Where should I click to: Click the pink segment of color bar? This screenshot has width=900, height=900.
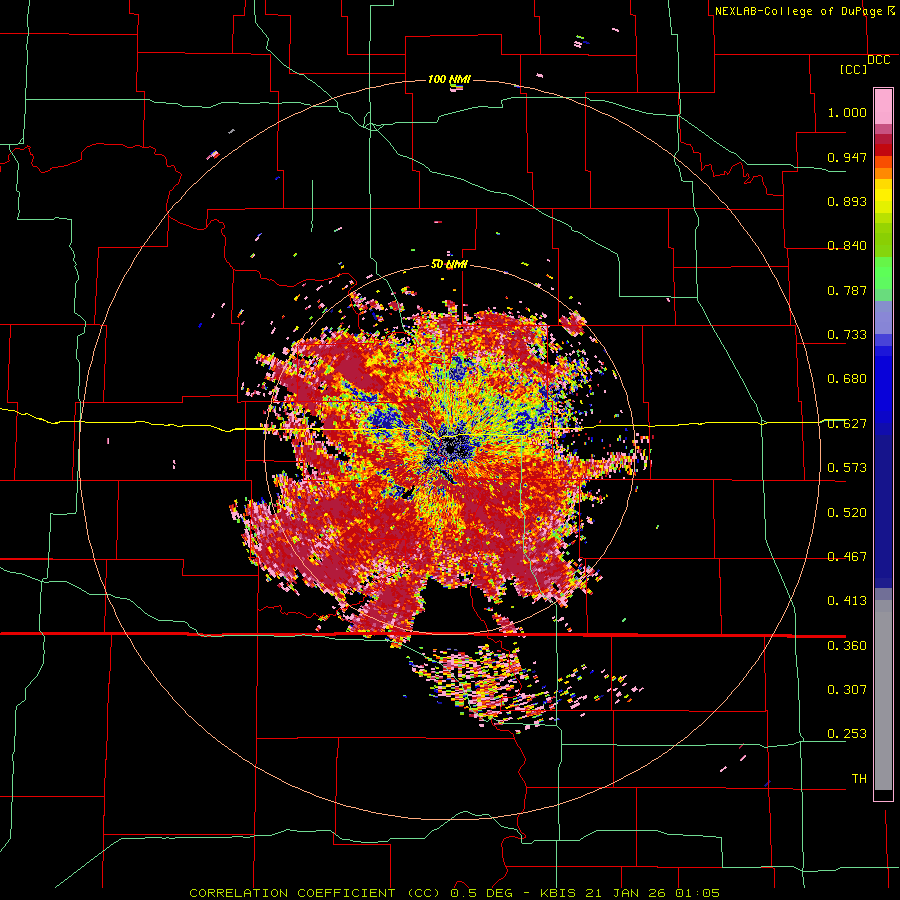tap(883, 107)
